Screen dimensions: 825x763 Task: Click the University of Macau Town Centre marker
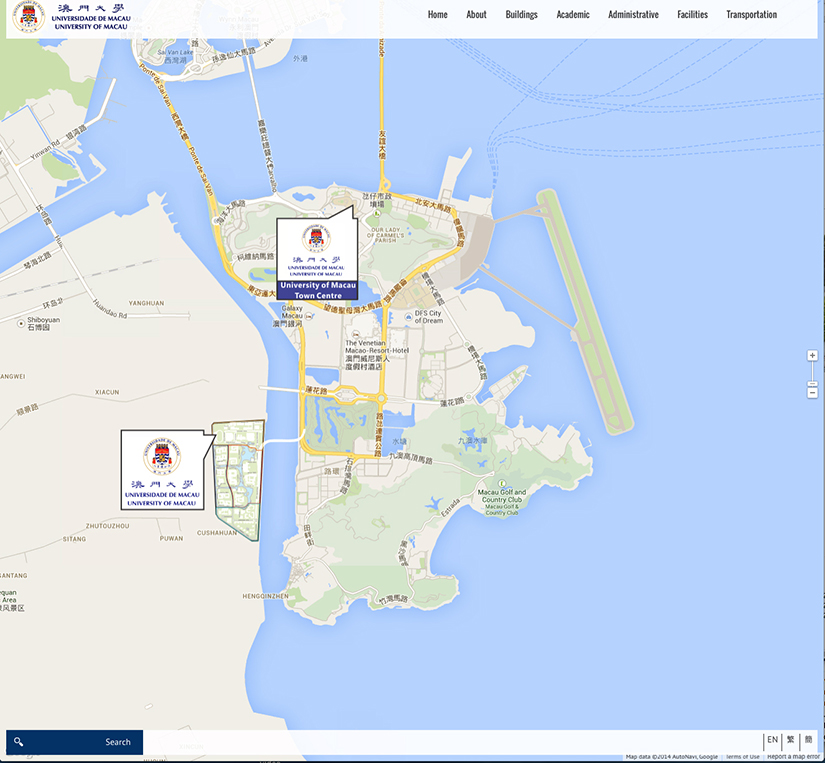[317, 258]
